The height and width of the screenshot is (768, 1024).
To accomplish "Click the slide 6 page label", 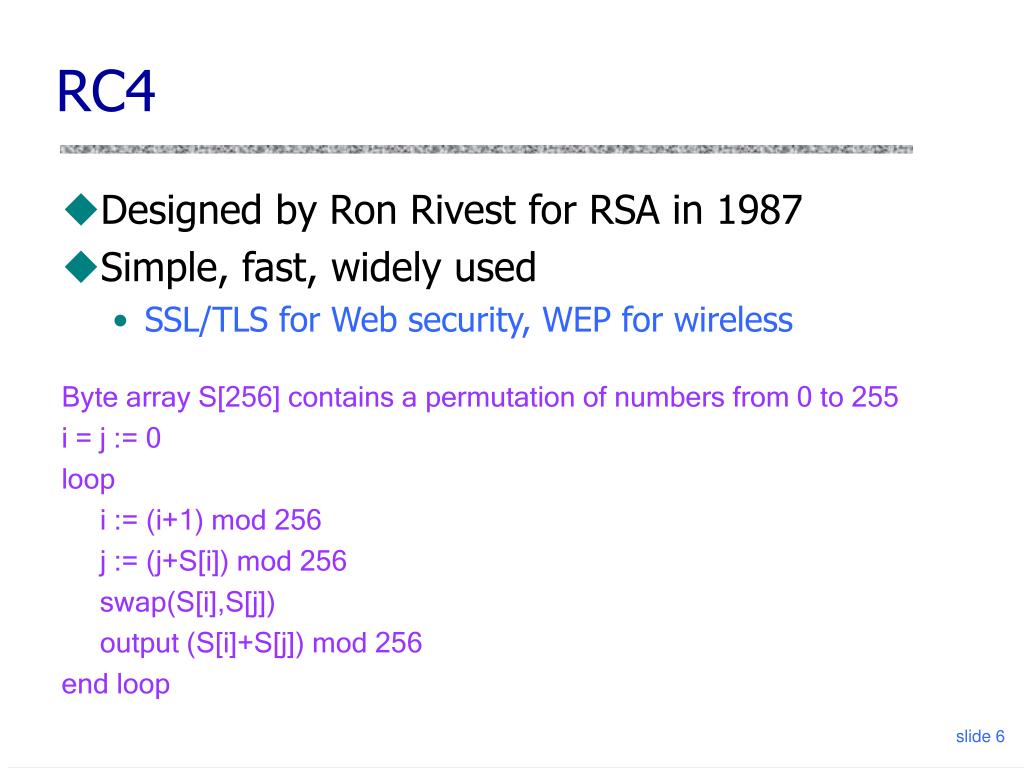I will (x=980, y=736).
